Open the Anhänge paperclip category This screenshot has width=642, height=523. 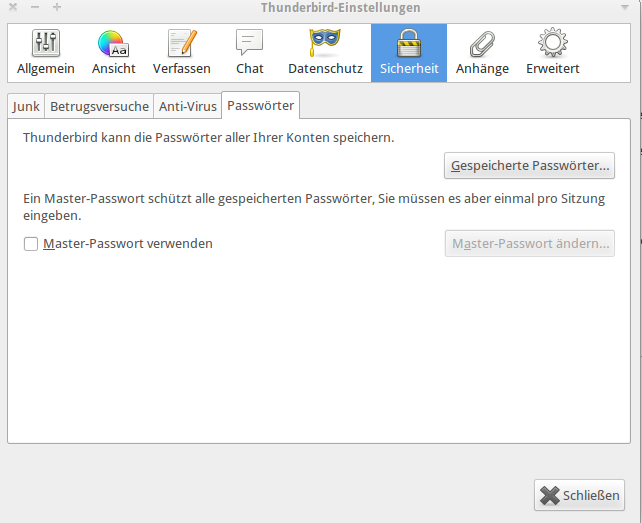482,53
